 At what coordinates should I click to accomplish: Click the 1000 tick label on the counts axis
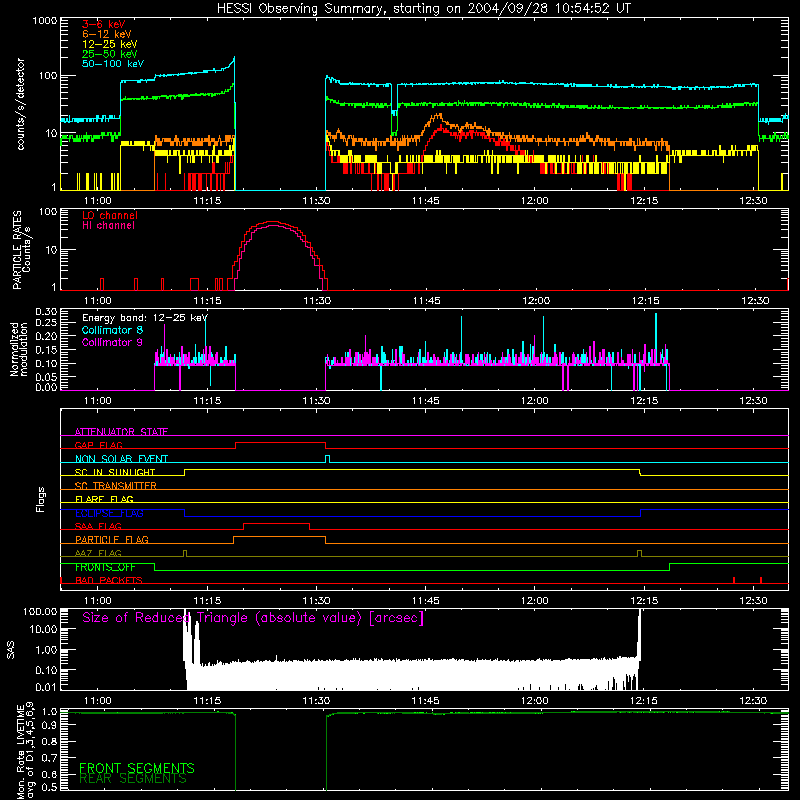click(45, 21)
